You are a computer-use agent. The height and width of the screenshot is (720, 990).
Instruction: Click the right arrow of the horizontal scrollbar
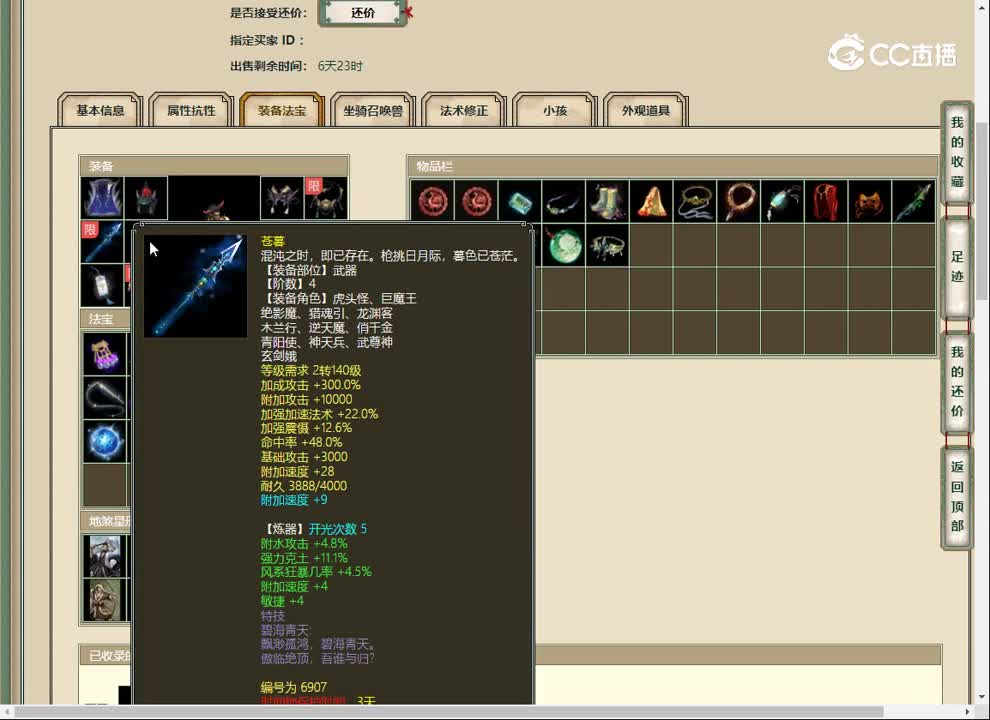tap(968, 712)
